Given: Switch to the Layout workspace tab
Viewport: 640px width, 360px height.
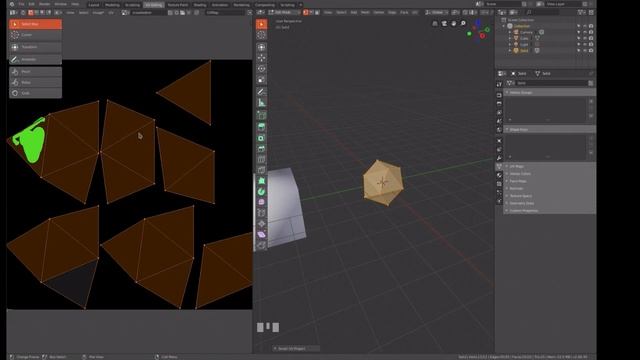Looking at the screenshot, I should (94, 5).
